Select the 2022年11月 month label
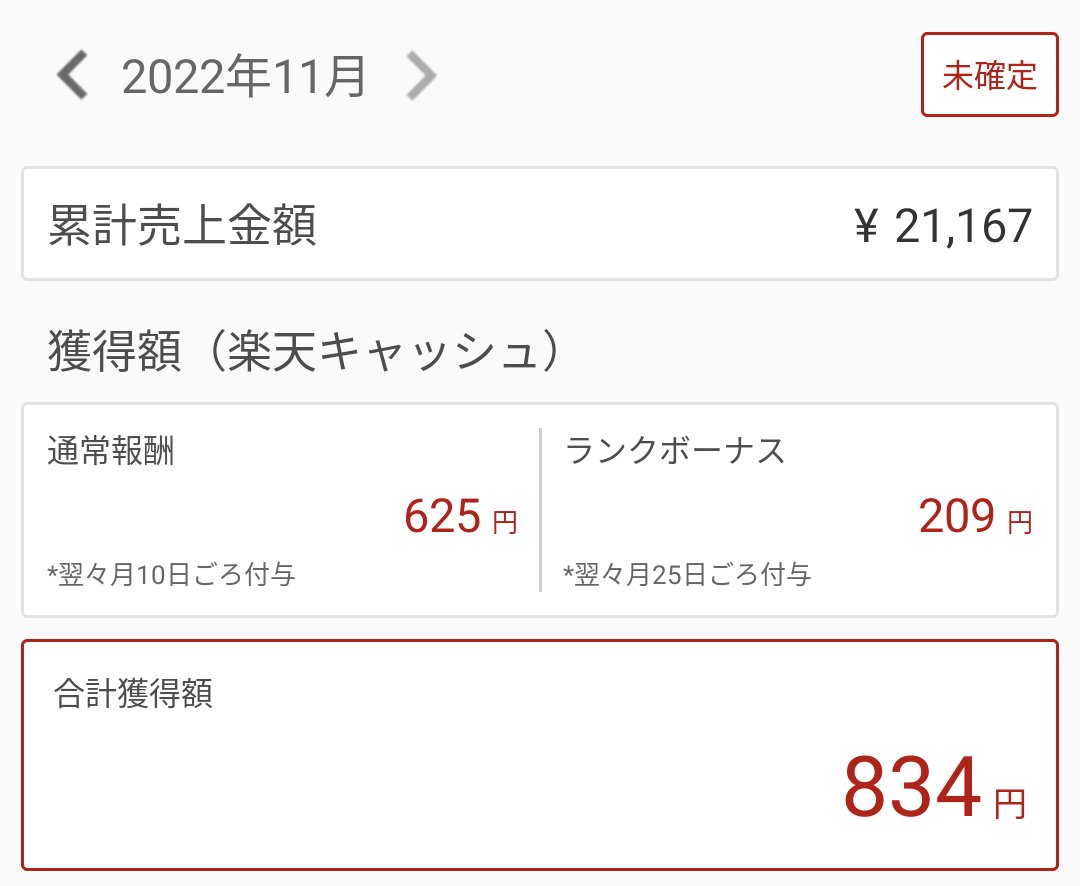The width and height of the screenshot is (1080, 886). pyautogui.click(x=244, y=76)
